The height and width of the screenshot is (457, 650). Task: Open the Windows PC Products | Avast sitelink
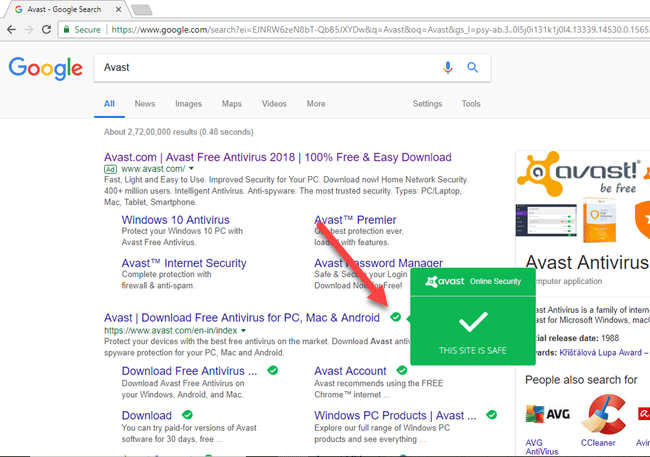click(x=395, y=415)
